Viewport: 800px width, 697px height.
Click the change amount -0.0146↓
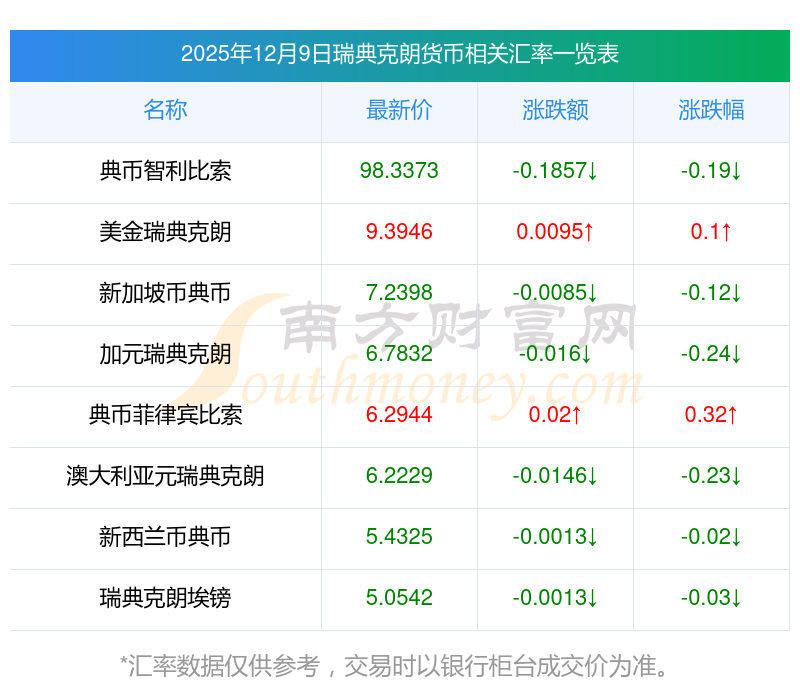click(555, 476)
